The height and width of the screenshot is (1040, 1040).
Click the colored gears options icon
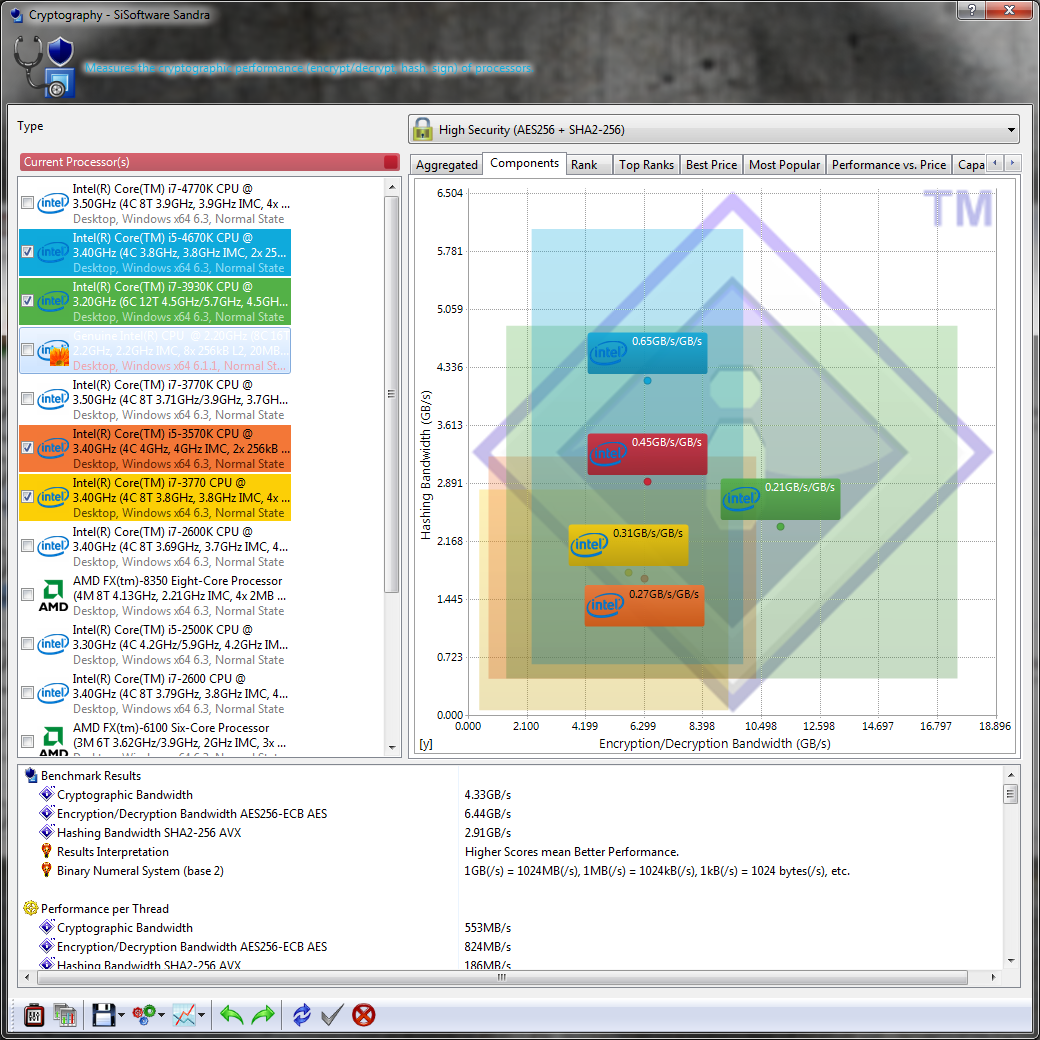click(x=145, y=1015)
